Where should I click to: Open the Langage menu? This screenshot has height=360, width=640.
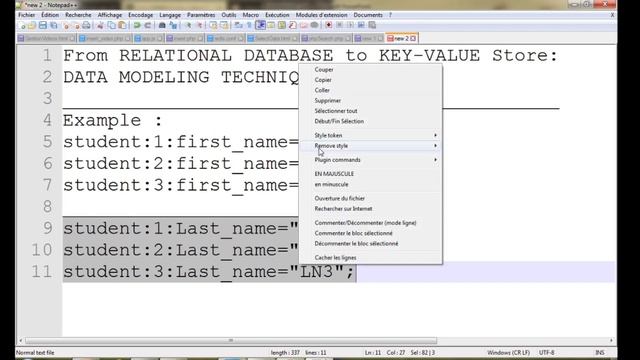coord(170,15)
